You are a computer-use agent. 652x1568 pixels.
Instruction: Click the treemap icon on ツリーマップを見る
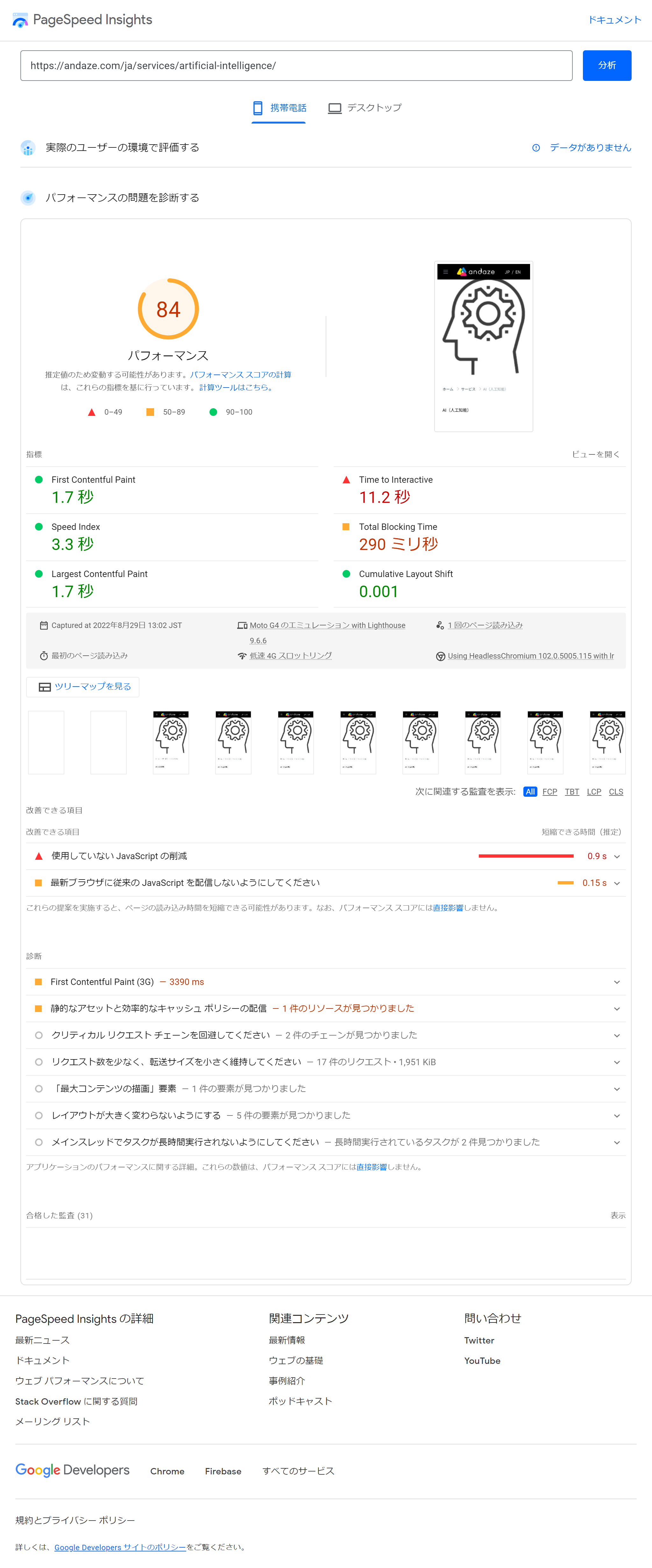click(x=45, y=687)
